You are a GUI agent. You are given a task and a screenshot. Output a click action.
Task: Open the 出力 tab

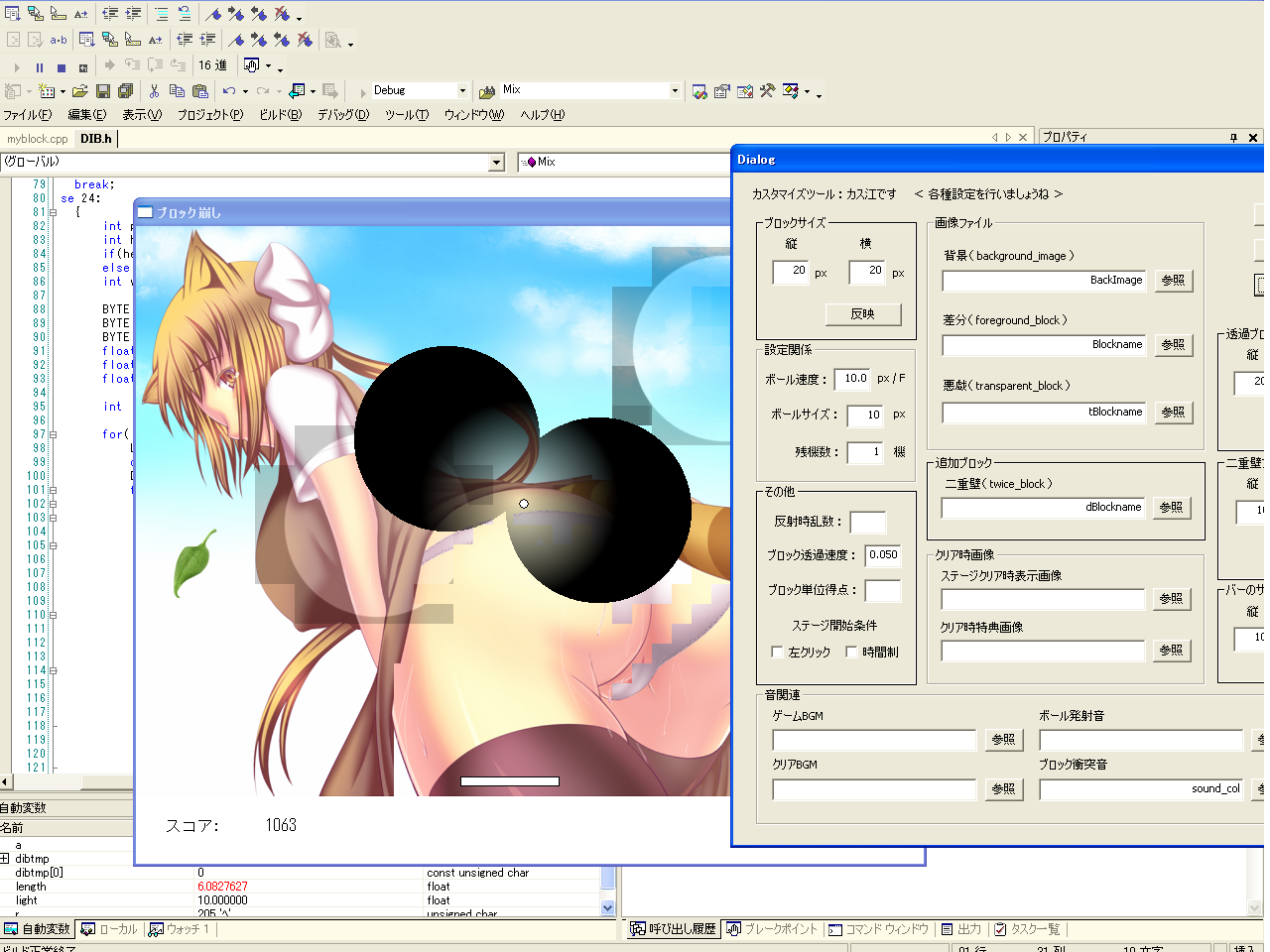[961, 929]
